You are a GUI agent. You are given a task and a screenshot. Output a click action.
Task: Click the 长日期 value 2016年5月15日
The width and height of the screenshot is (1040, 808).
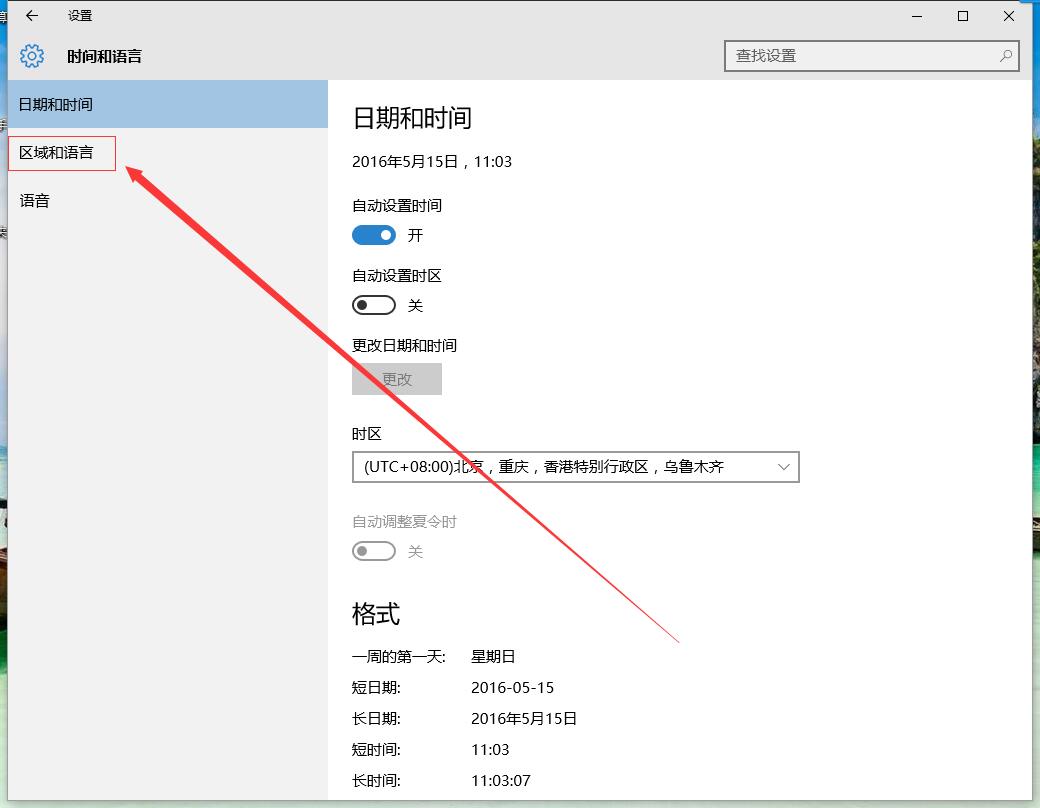[523, 718]
